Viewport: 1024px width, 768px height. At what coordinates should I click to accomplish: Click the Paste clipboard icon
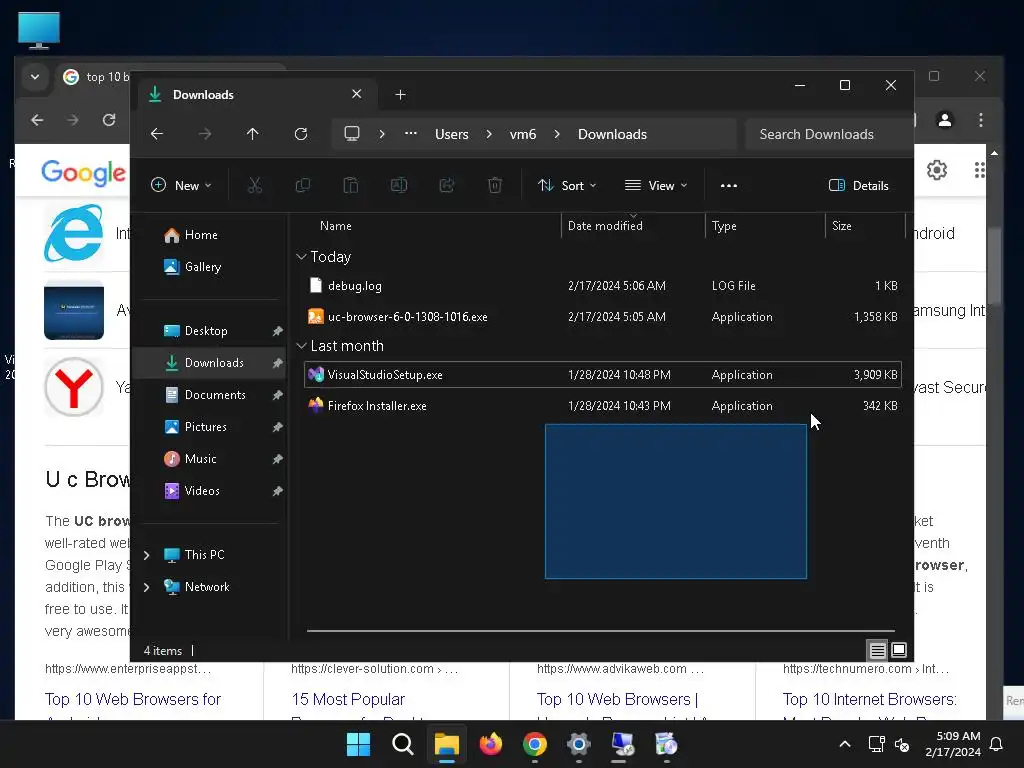351,185
